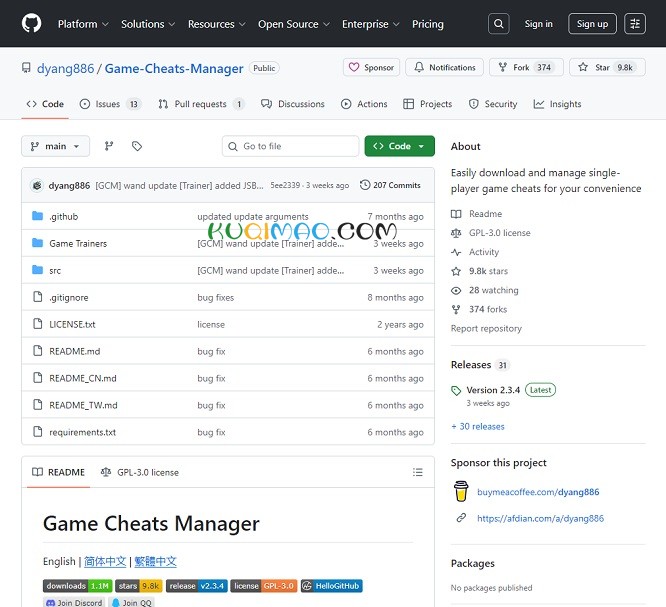This screenshot has height=607, width=666.
Task: Open the README outline list icon
Action: tap(418, 472)
